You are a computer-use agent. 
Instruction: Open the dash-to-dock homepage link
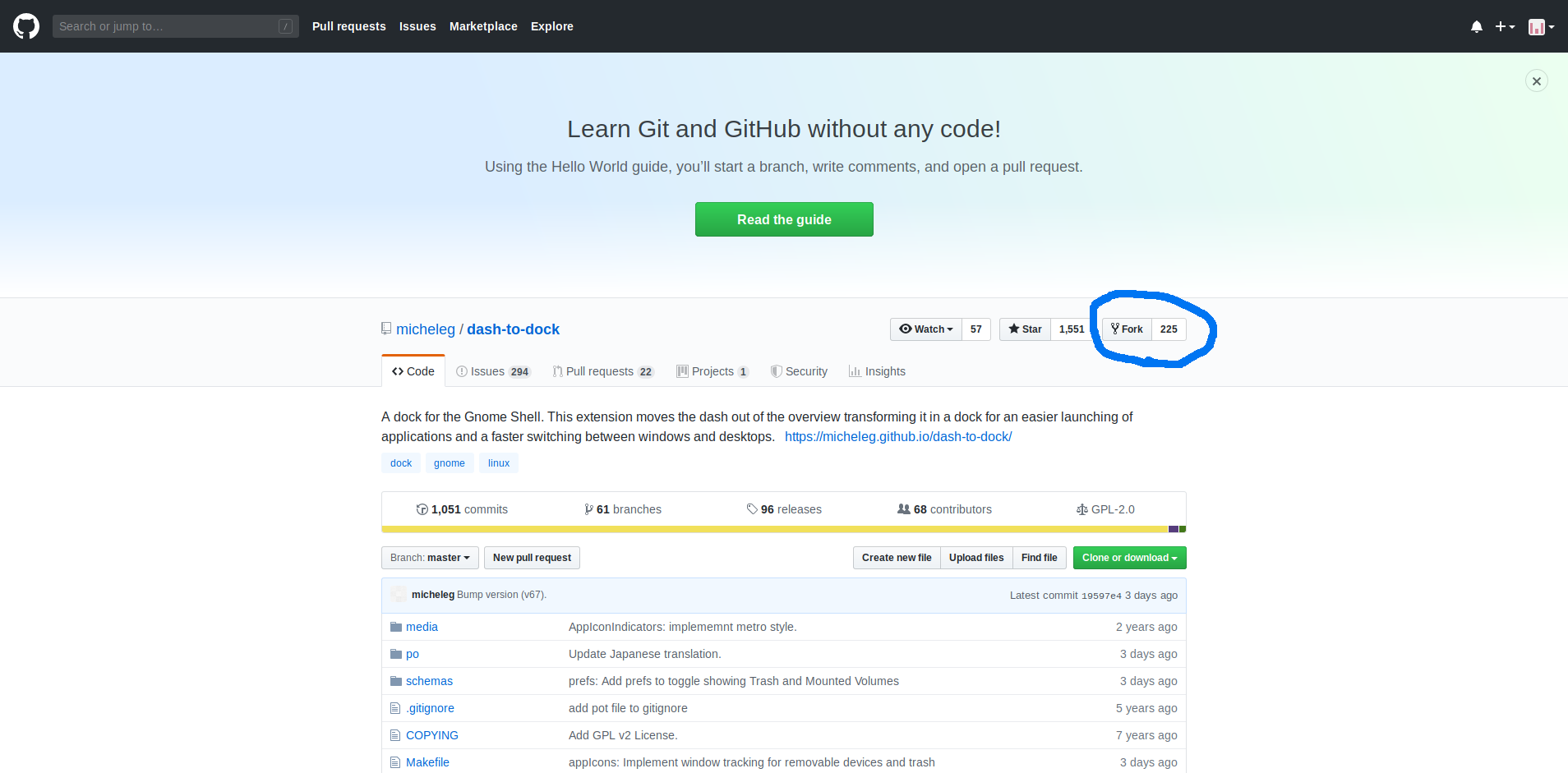point(898,437)
